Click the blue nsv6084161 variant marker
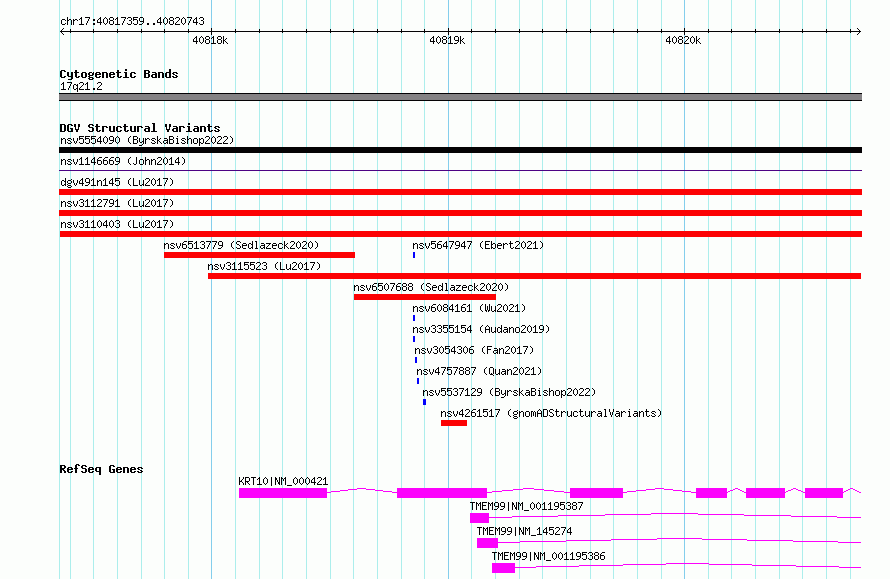The width and height of the screenshot is (890, 579). click(414, 318)
